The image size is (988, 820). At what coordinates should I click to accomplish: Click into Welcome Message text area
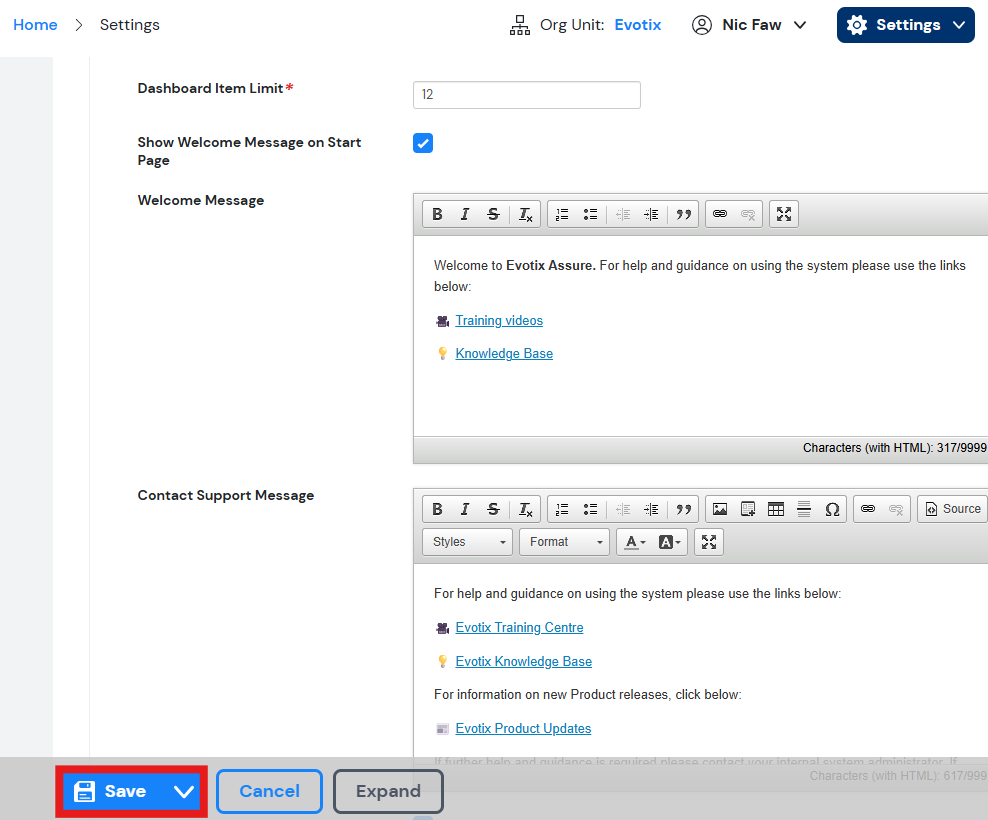click(701, 336)
